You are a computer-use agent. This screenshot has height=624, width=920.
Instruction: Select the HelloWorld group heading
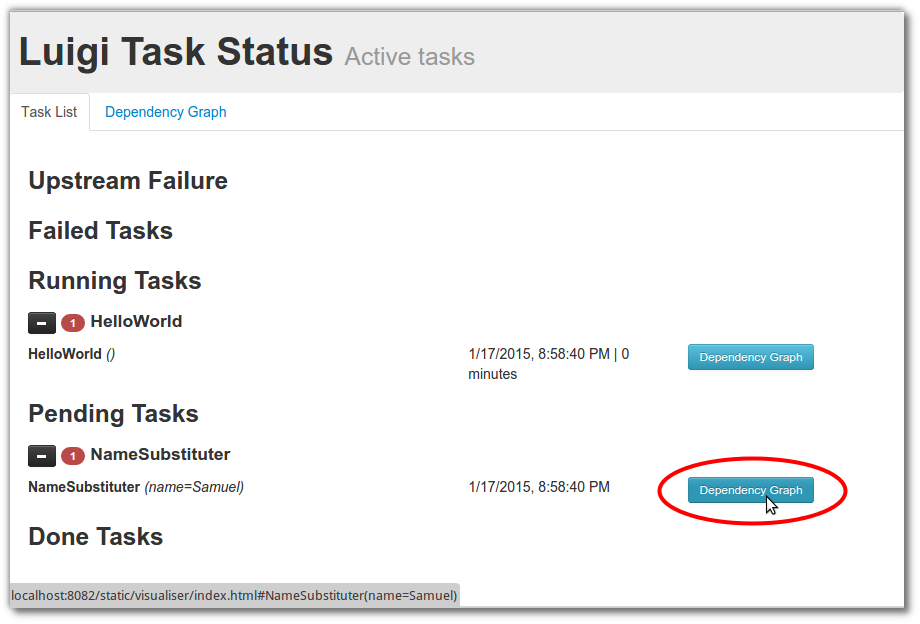pos(136,321)
